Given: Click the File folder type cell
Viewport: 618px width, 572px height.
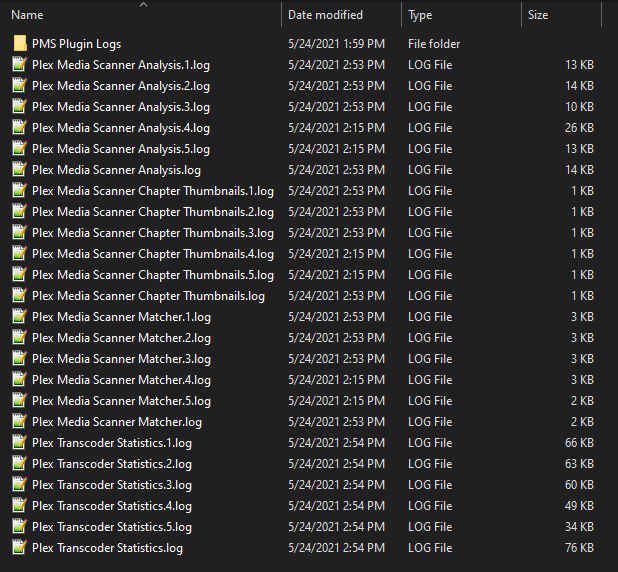Looking at the screenshot, I should tap(434, 44).
